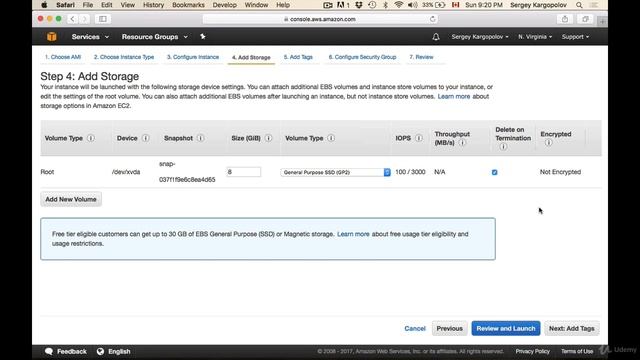The width and height of the screenshot is (640, 360).
Task: Click info icon next to Device header
Action: click(x=145, y=138)
